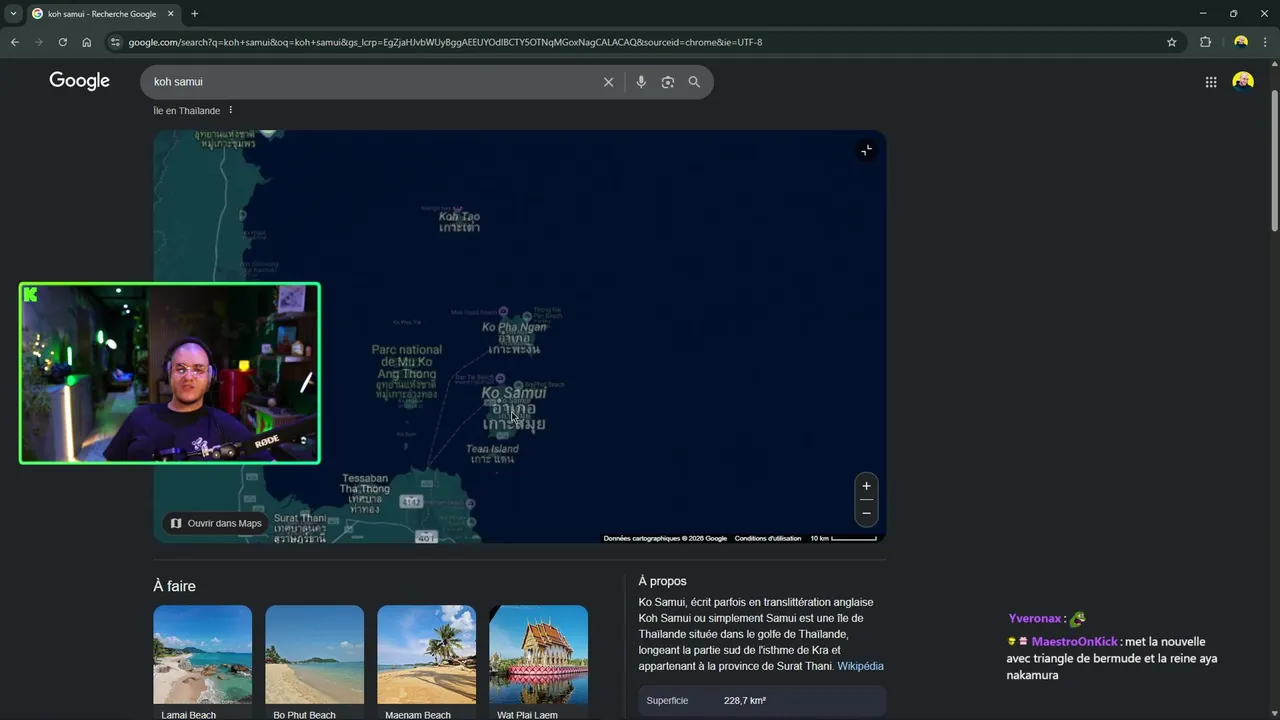Click the Superficie 228,7 km² row

point(762,701)
